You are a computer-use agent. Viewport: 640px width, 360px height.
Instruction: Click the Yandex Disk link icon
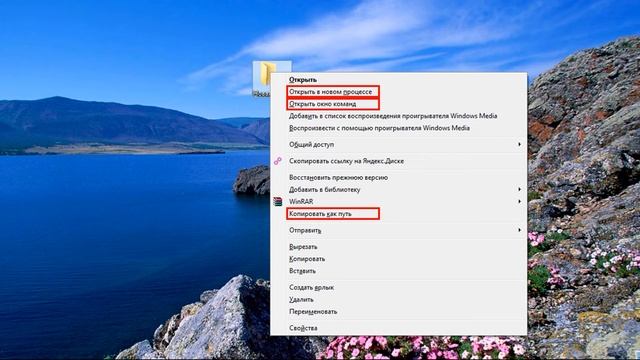[278, 161]
